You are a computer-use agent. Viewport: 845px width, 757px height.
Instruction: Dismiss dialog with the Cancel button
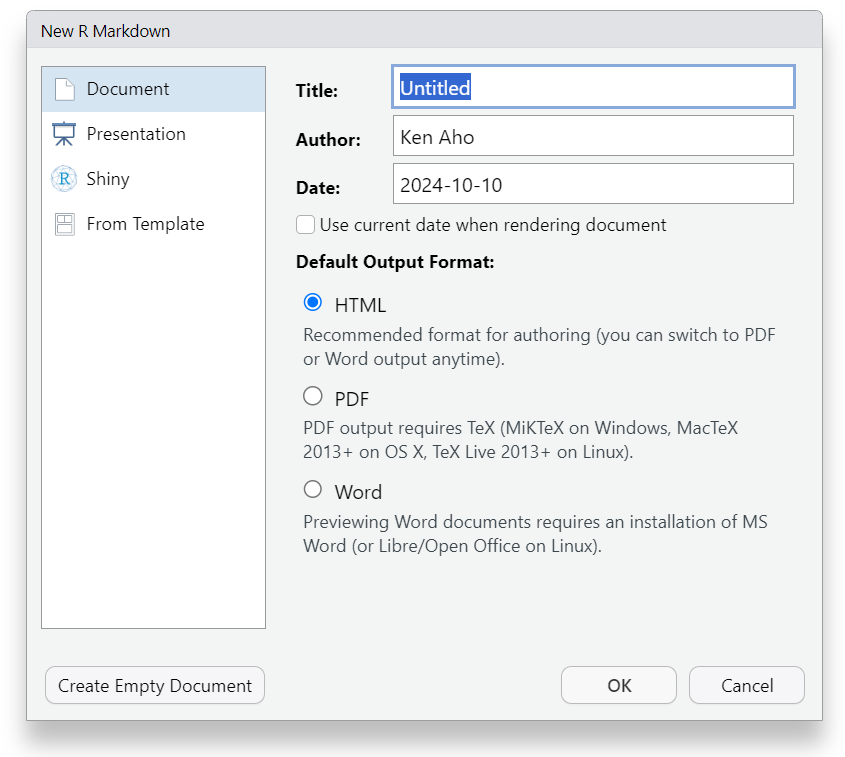(747, 685)
